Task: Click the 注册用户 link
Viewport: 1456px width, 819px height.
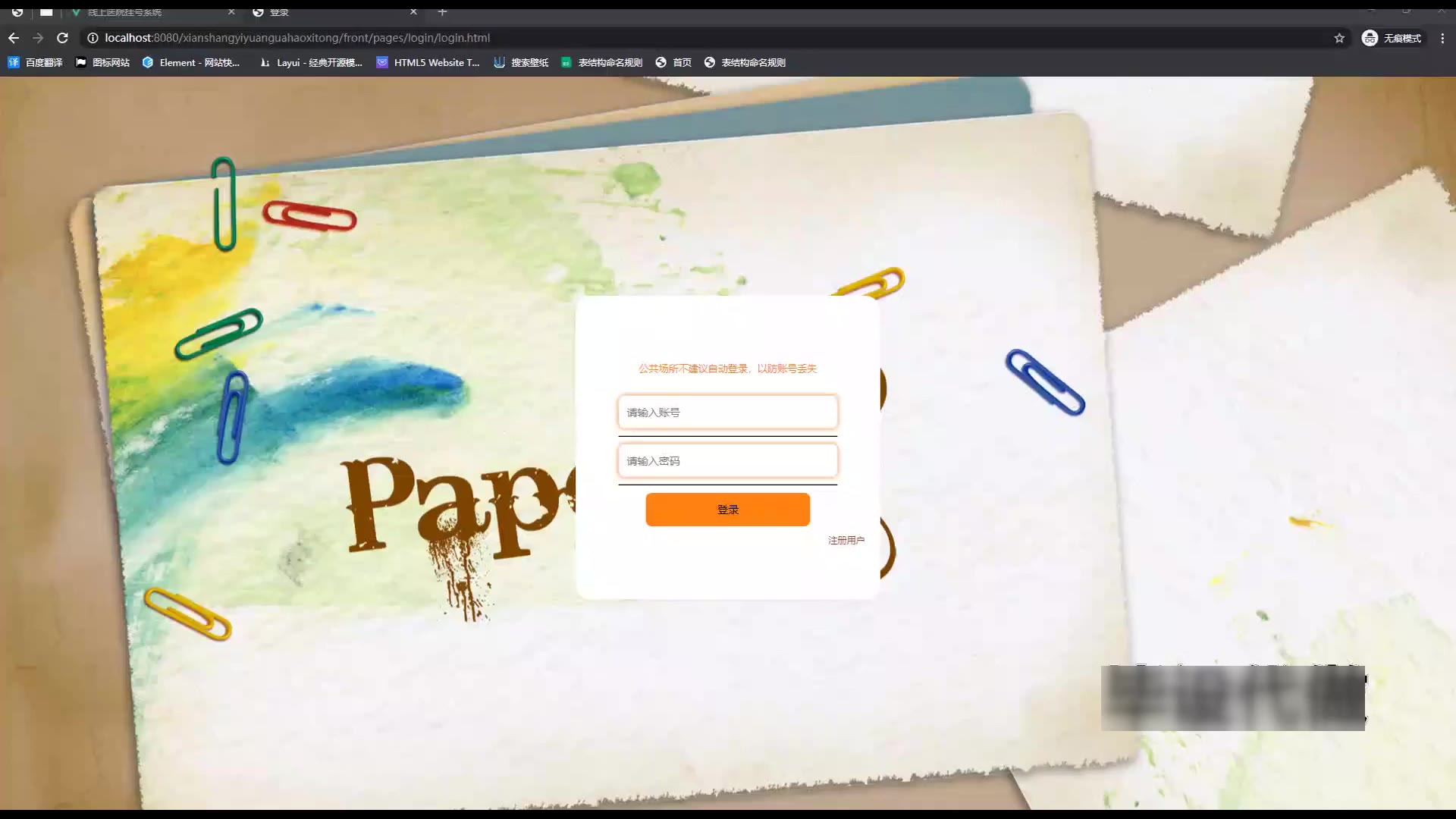Action: point(846,540)
